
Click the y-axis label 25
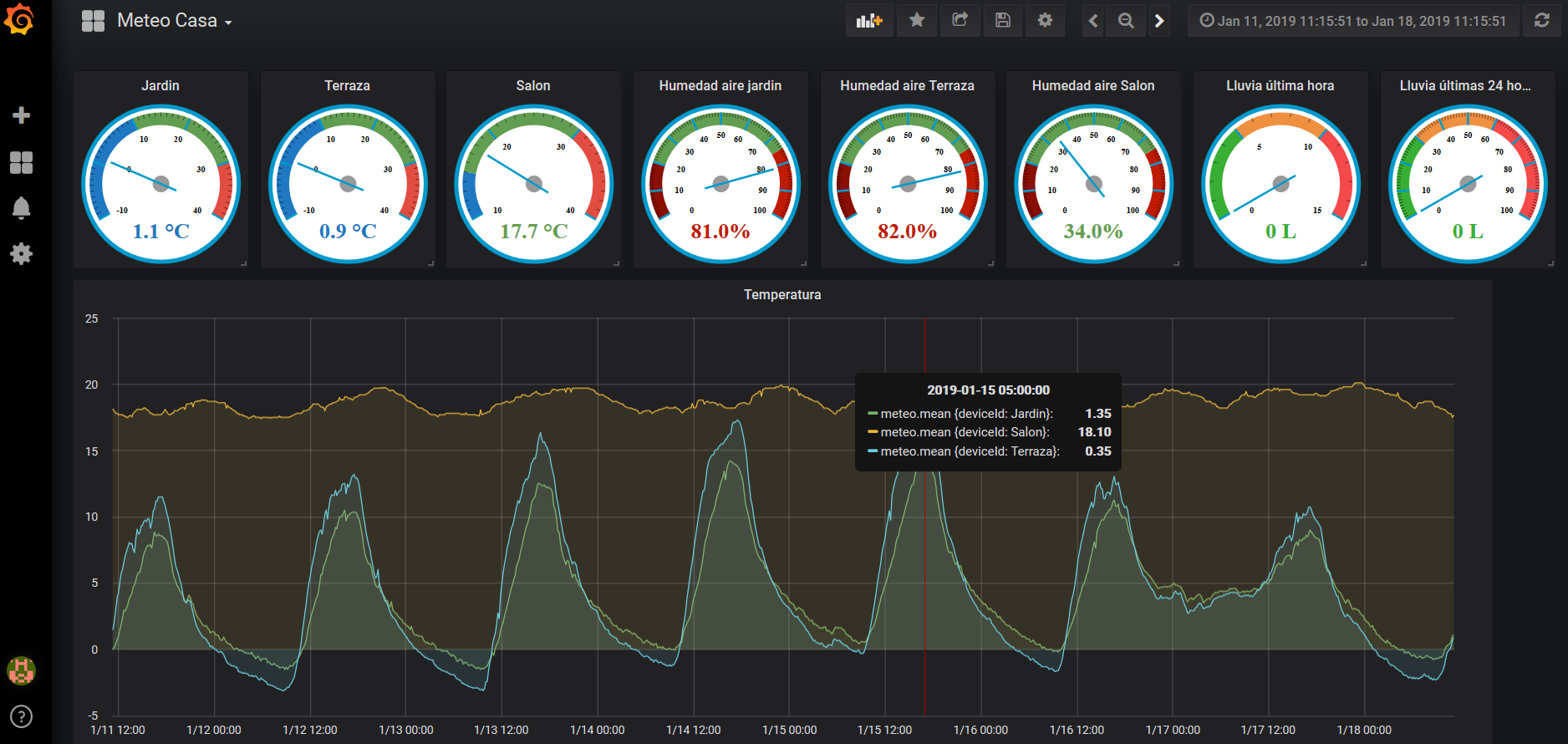coord(92,318)
